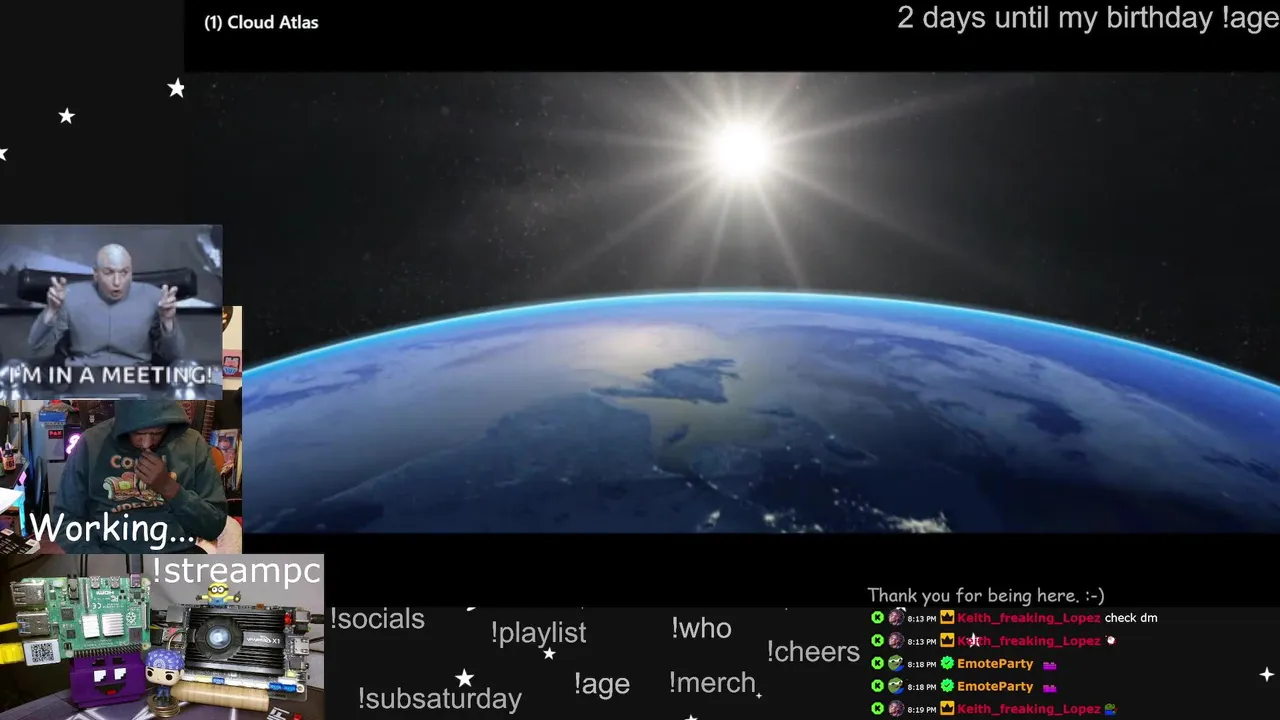
Task: Click the Kick badge on the 8:19 PM row
Action: click(877, 709)
